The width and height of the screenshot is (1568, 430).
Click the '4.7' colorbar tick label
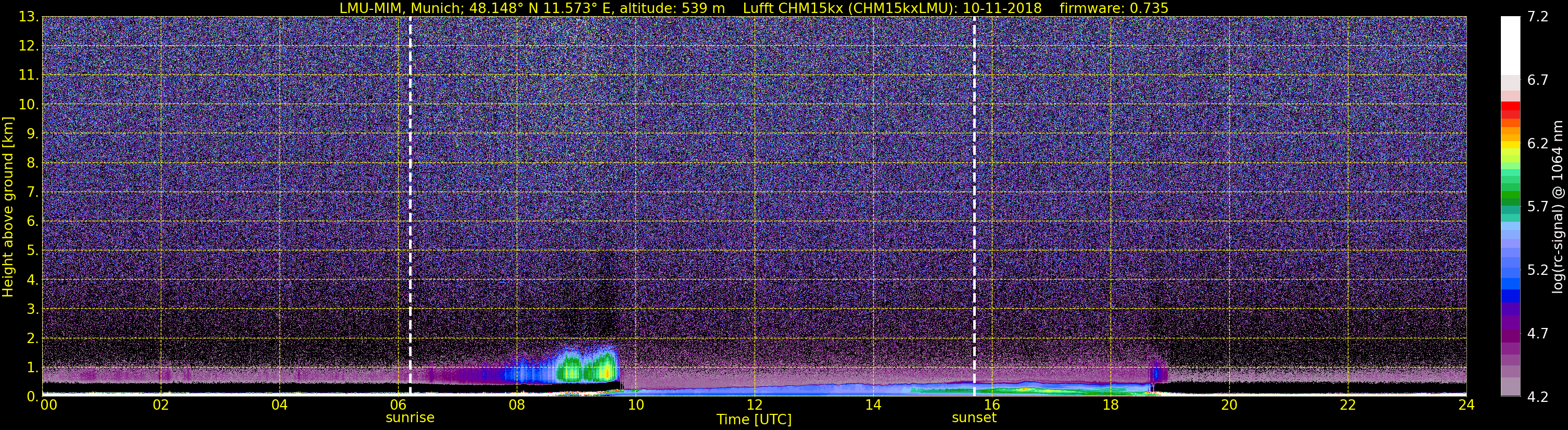(x=1538, y=333)
